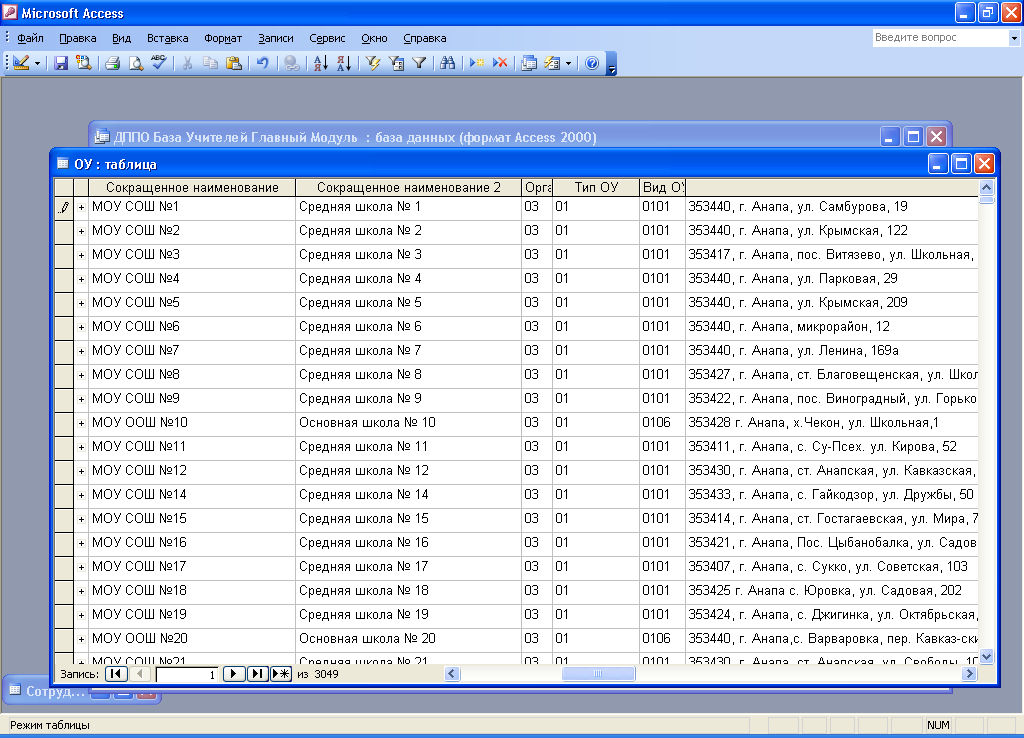Open the New Object dropdown arrow
This screenshot has width=1024, height=738.
pos(568,63)
